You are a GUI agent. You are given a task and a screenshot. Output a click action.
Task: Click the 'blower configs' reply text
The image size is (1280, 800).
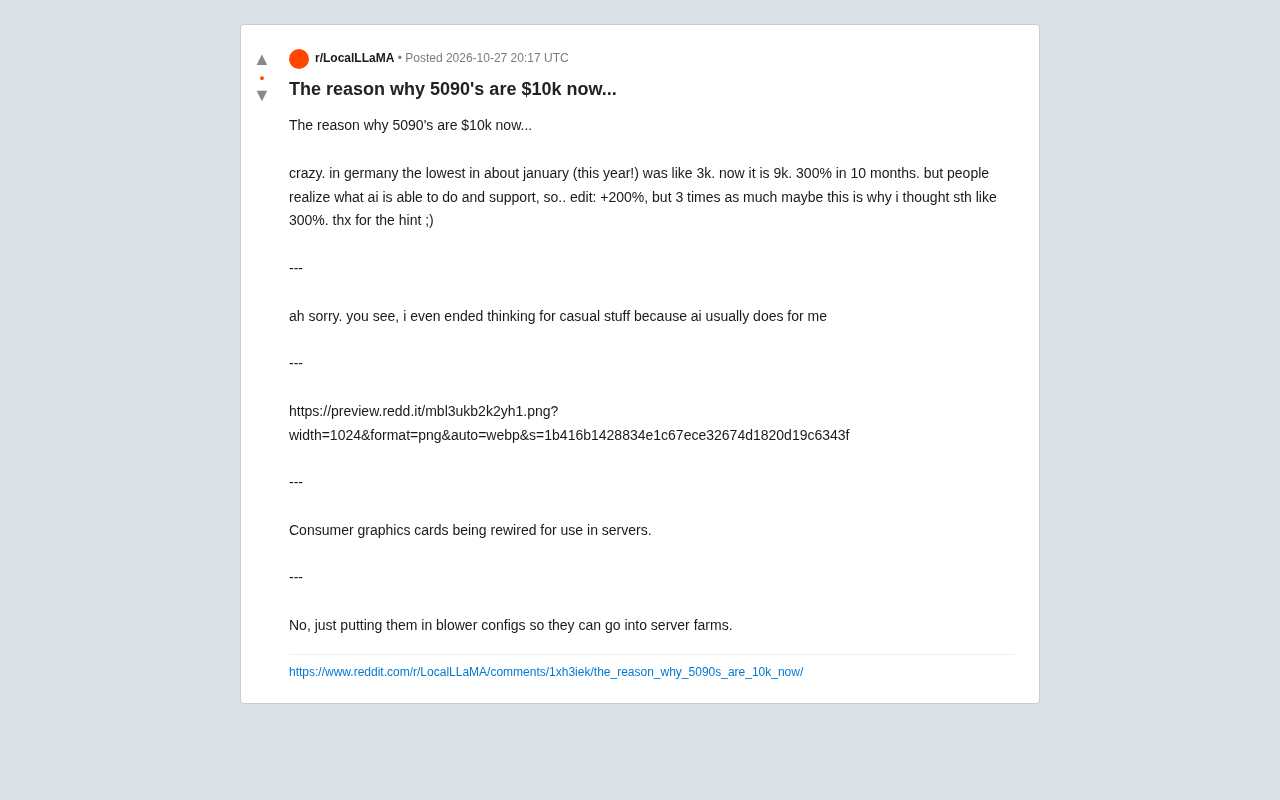pos(511,625)
